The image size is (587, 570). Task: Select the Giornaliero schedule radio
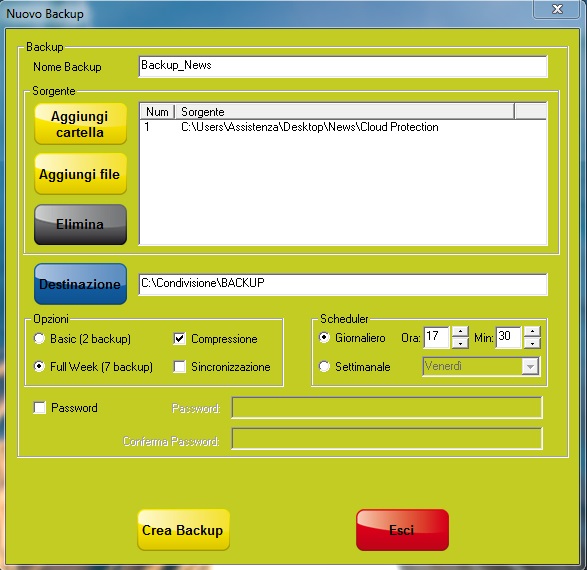point(324,338)
